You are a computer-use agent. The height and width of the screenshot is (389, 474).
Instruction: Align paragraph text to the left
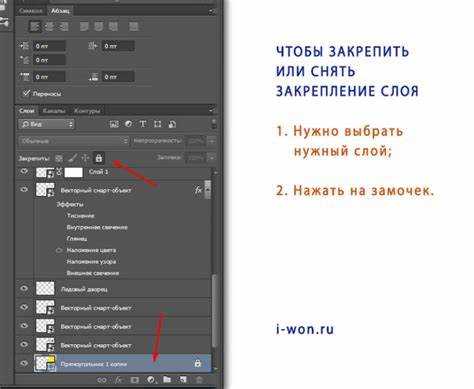tap(35, 26)
